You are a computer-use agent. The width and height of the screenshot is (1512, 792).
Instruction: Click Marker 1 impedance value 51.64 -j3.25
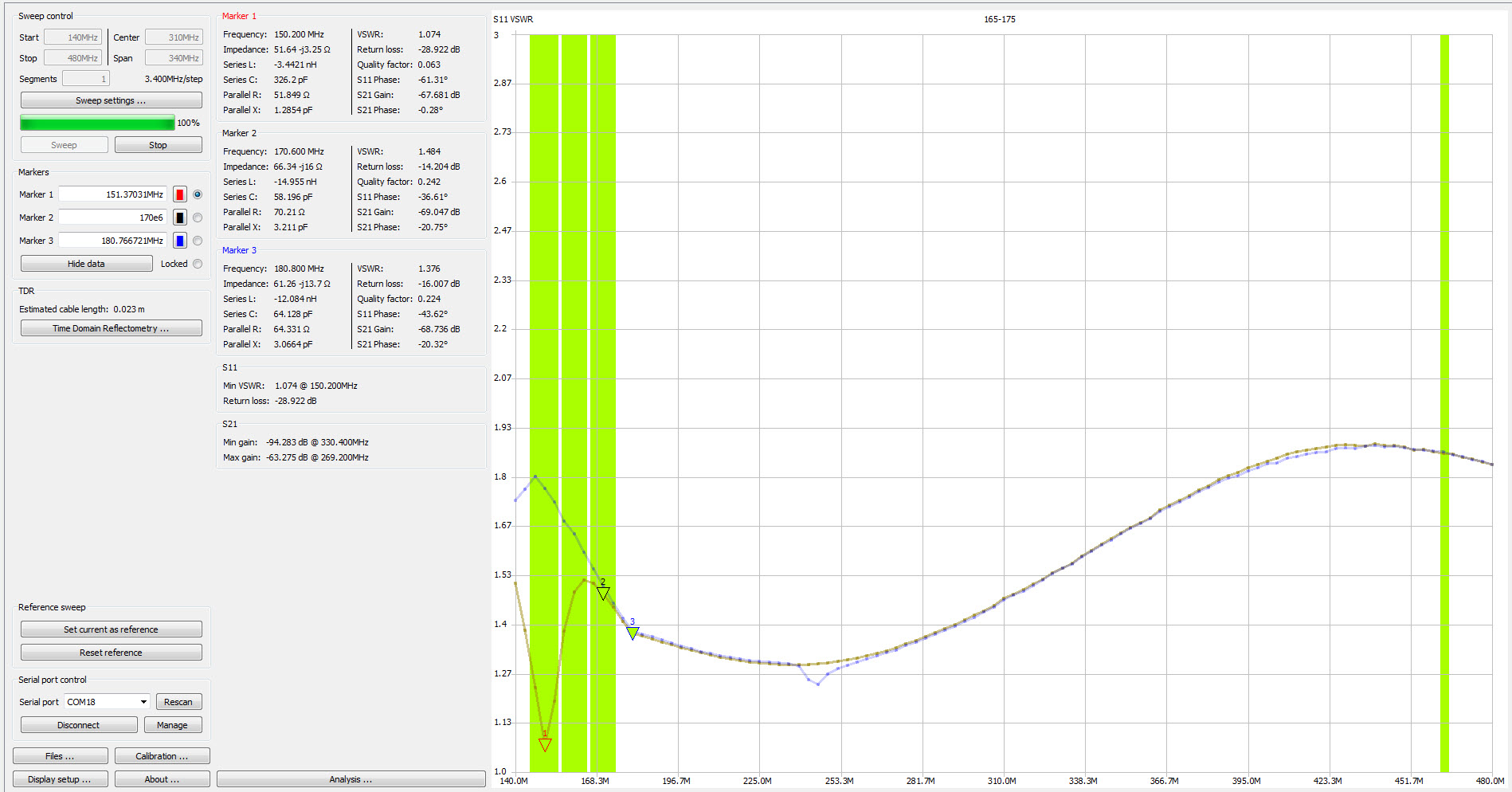click(302, 49)
